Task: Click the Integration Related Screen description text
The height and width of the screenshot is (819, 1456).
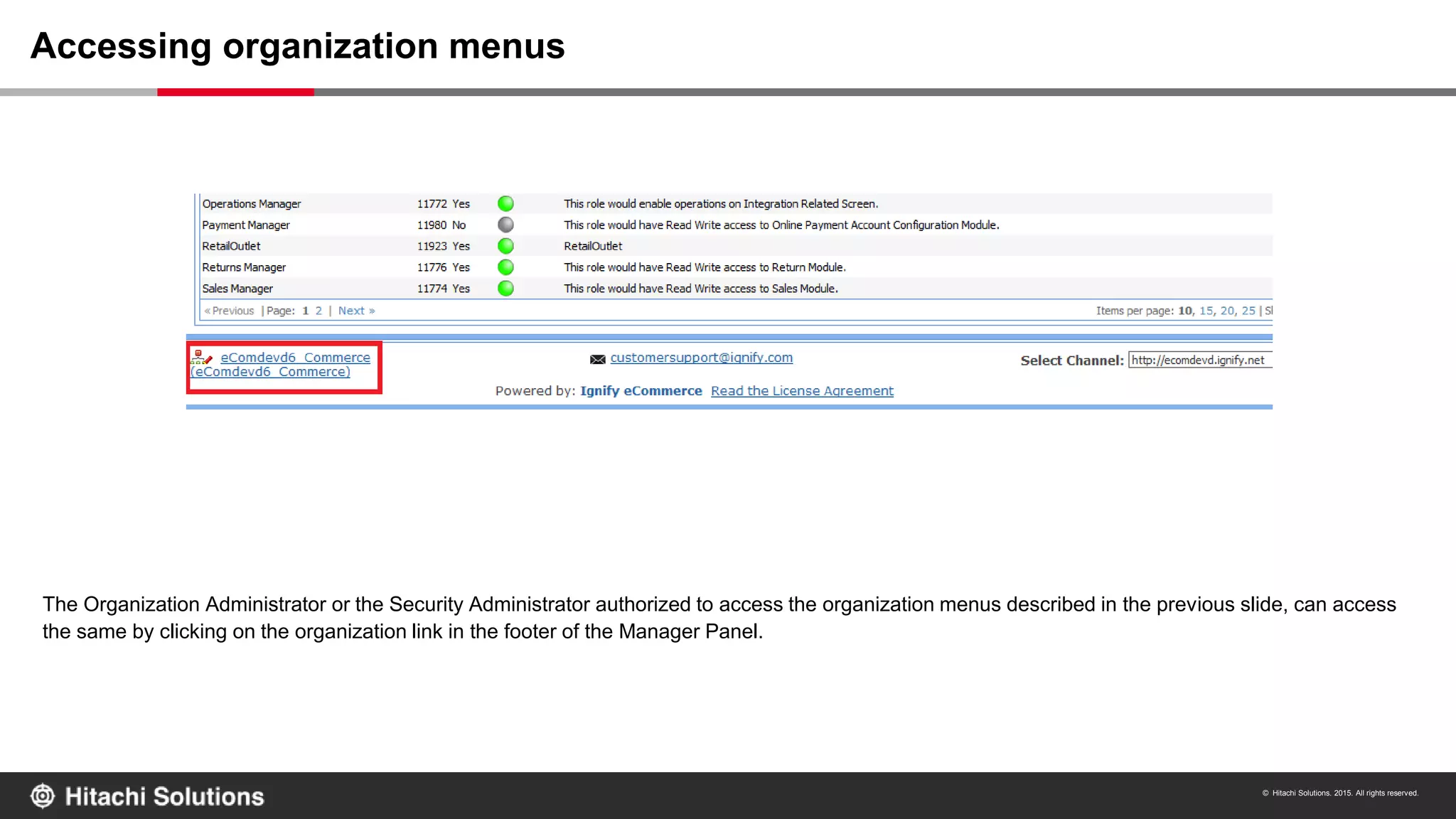Action: click(721, 204)
